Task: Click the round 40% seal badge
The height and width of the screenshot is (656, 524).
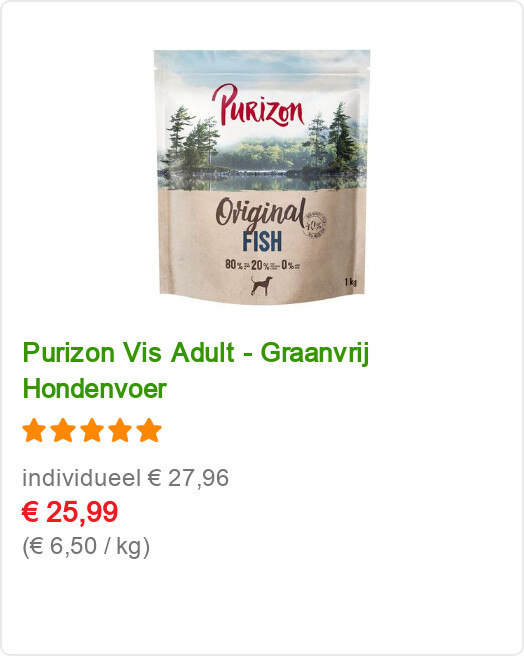Action: (316, 225)
